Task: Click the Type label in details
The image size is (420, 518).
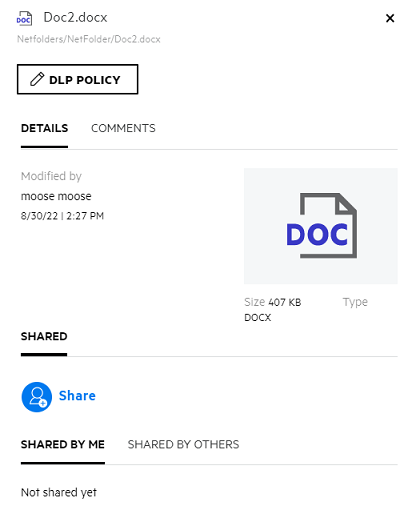Action: 355,302
